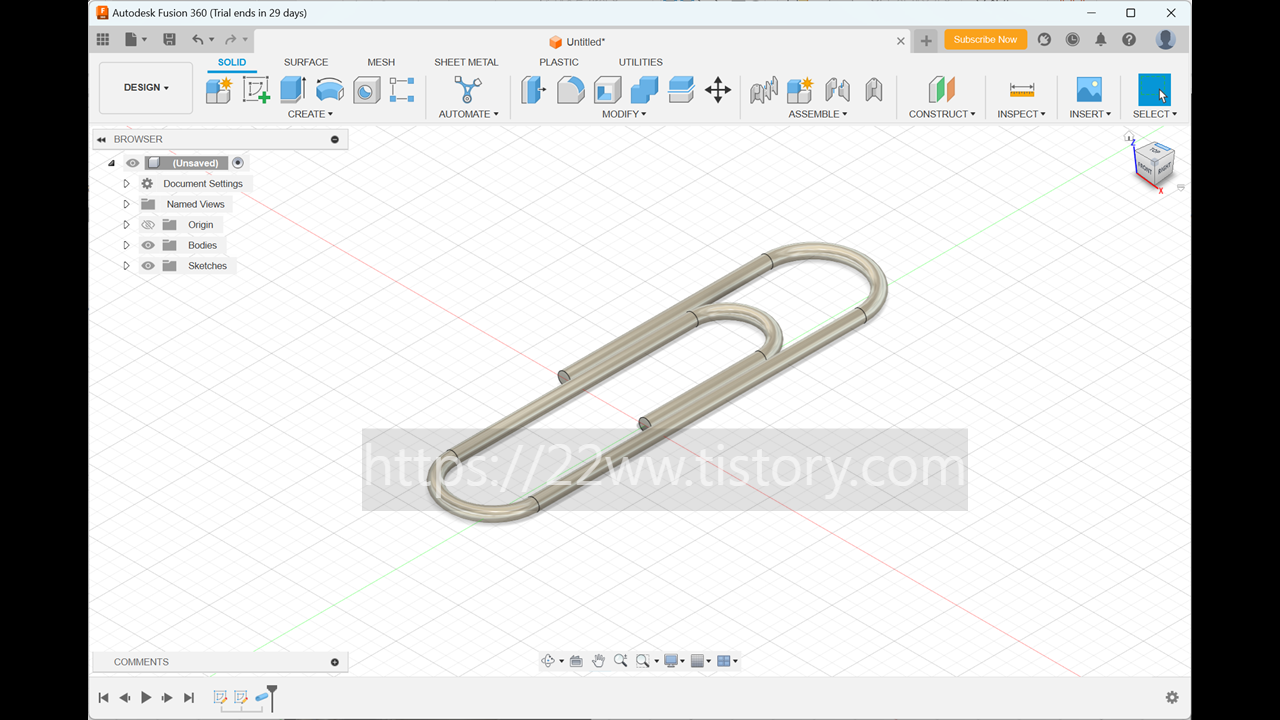Open the user profile avatar

[1165, 40]
